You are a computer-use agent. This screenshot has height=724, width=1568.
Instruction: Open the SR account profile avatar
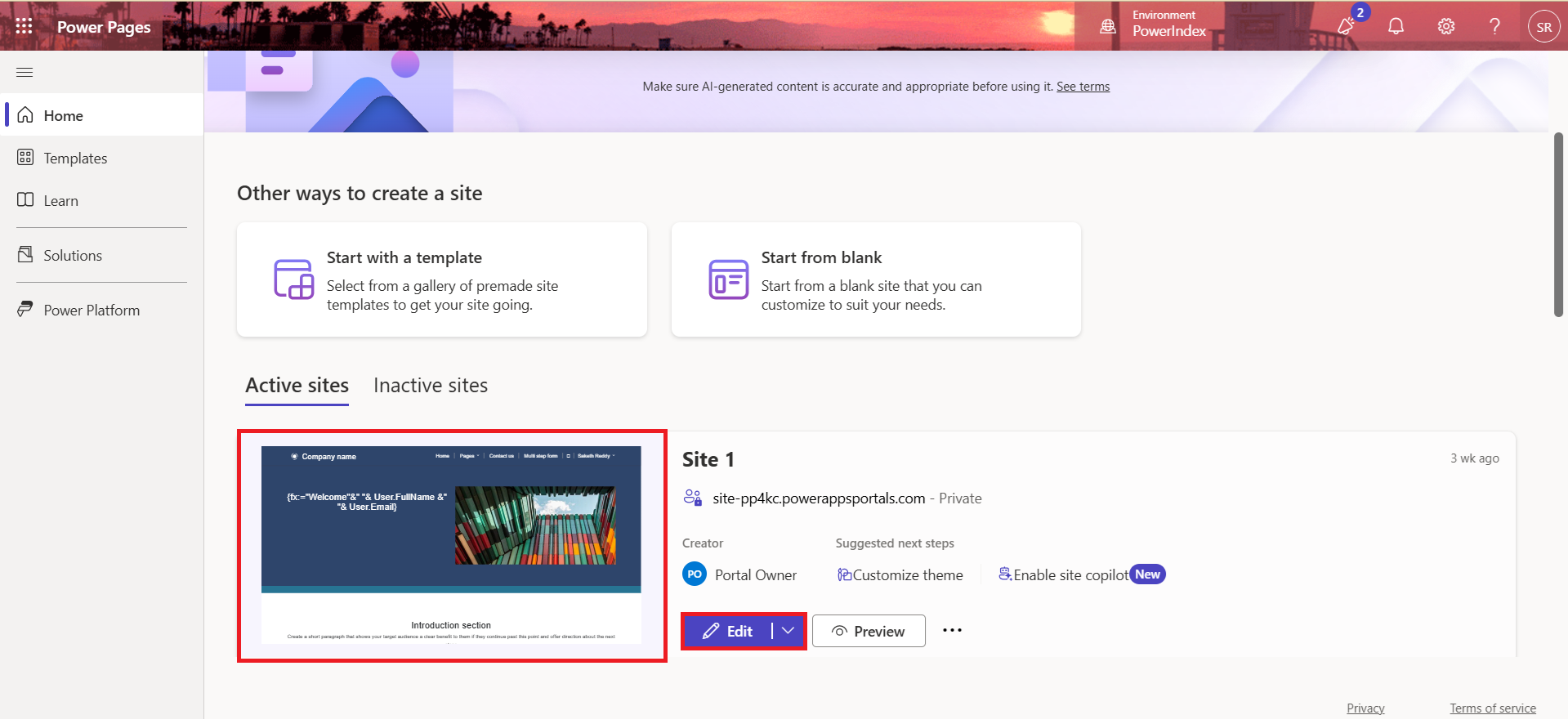point(1543,27)
